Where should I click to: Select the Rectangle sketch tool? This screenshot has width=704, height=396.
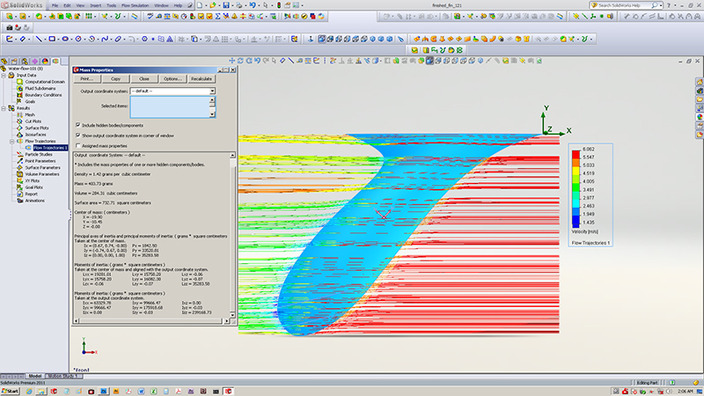[52, 39]
